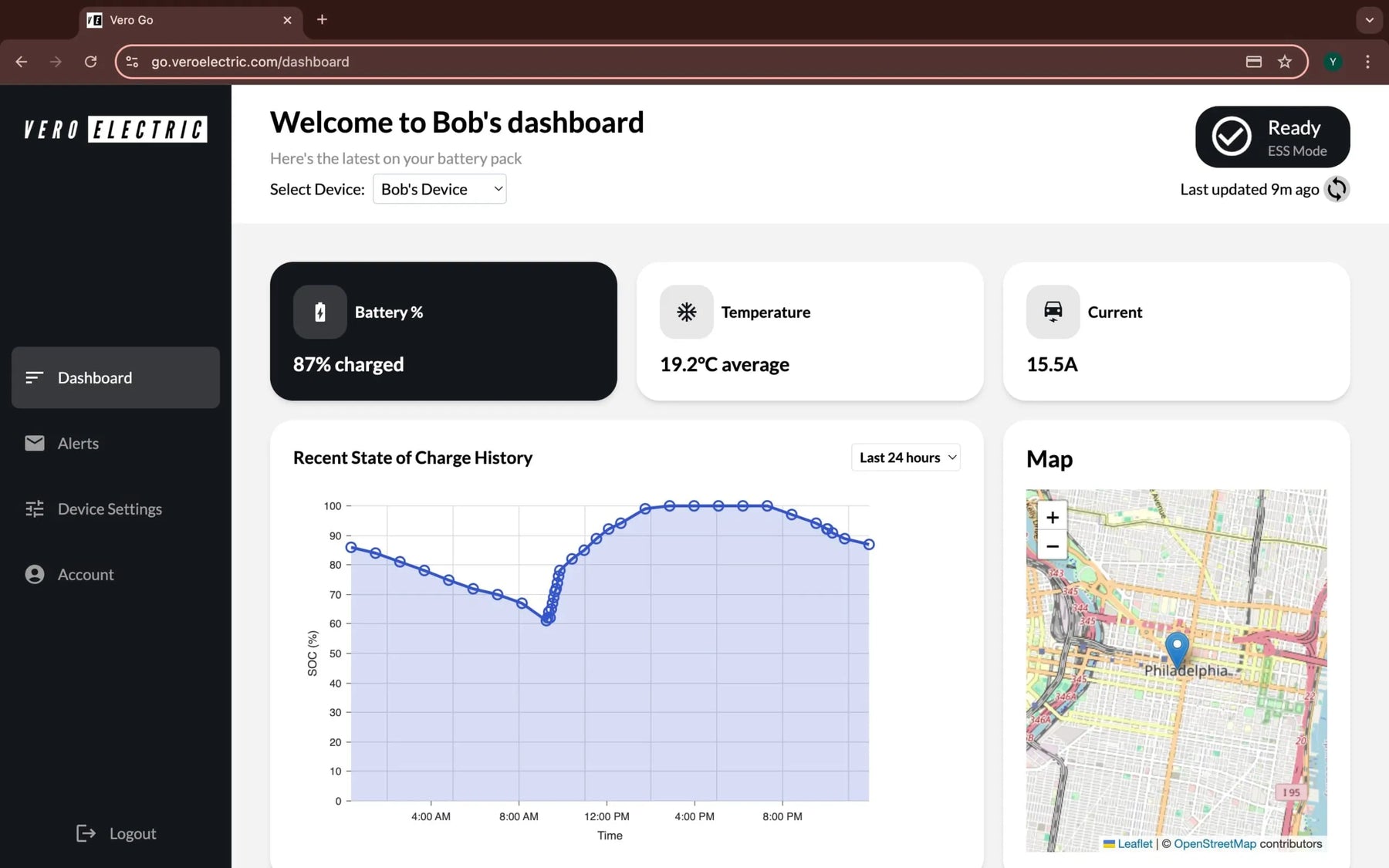The width and height of the screenshot is (1389, 868).
Task: Open the OpenStreetMap attribution link
Action: (1215, 844)
